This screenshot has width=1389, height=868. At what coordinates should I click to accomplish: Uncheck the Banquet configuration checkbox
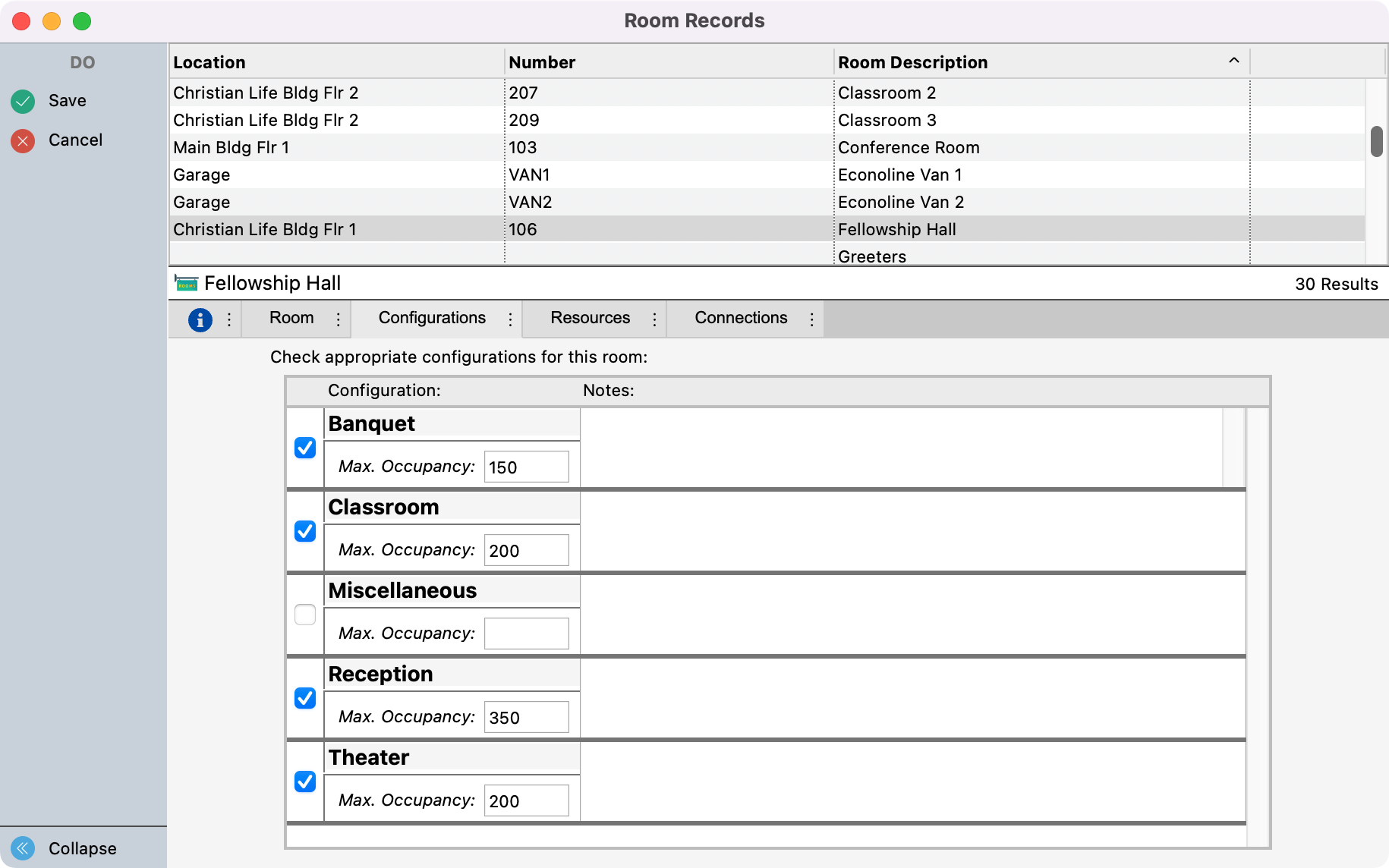305,448
